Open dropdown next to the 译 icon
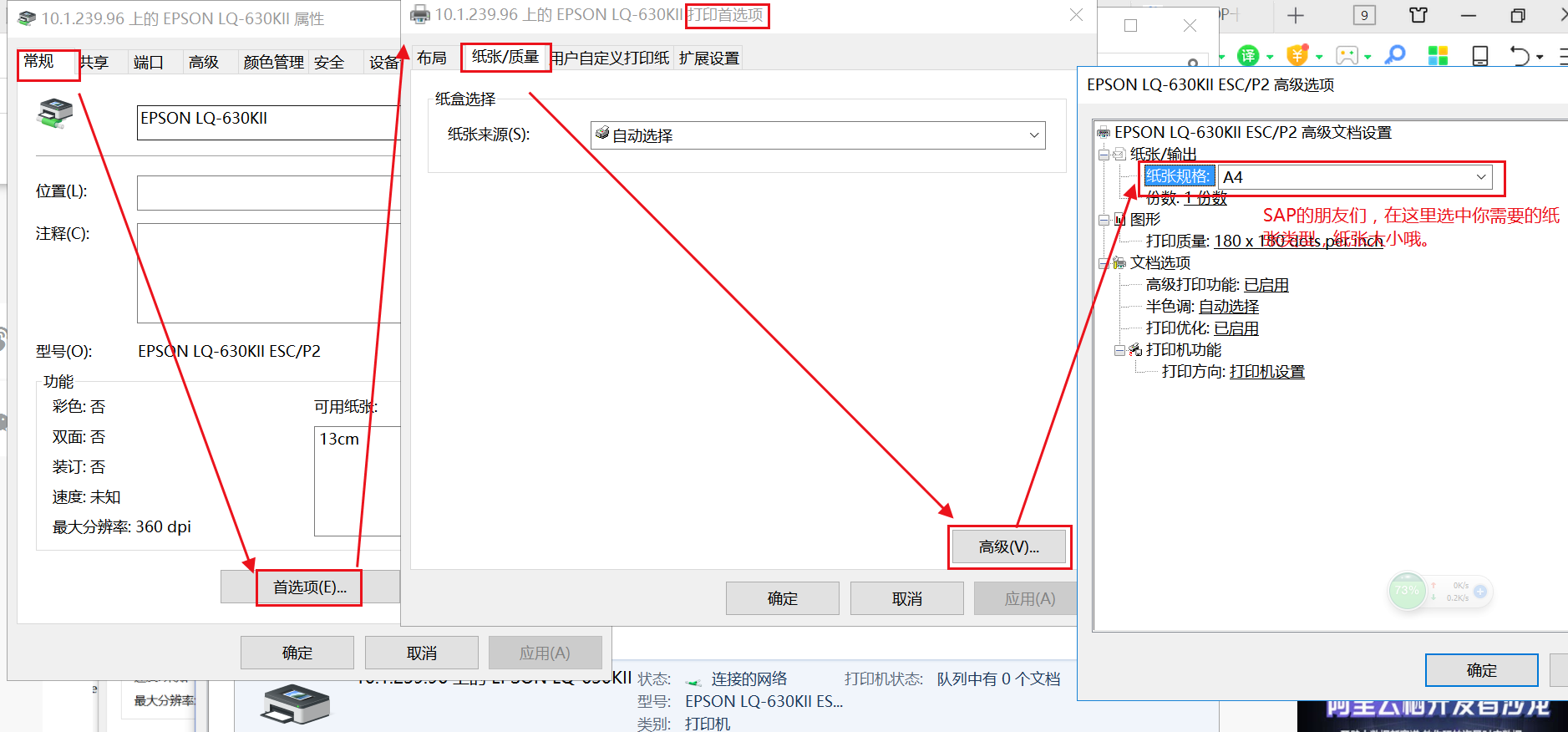The width and height of the screenshot is (1568, 732). tap(1270, 58)
